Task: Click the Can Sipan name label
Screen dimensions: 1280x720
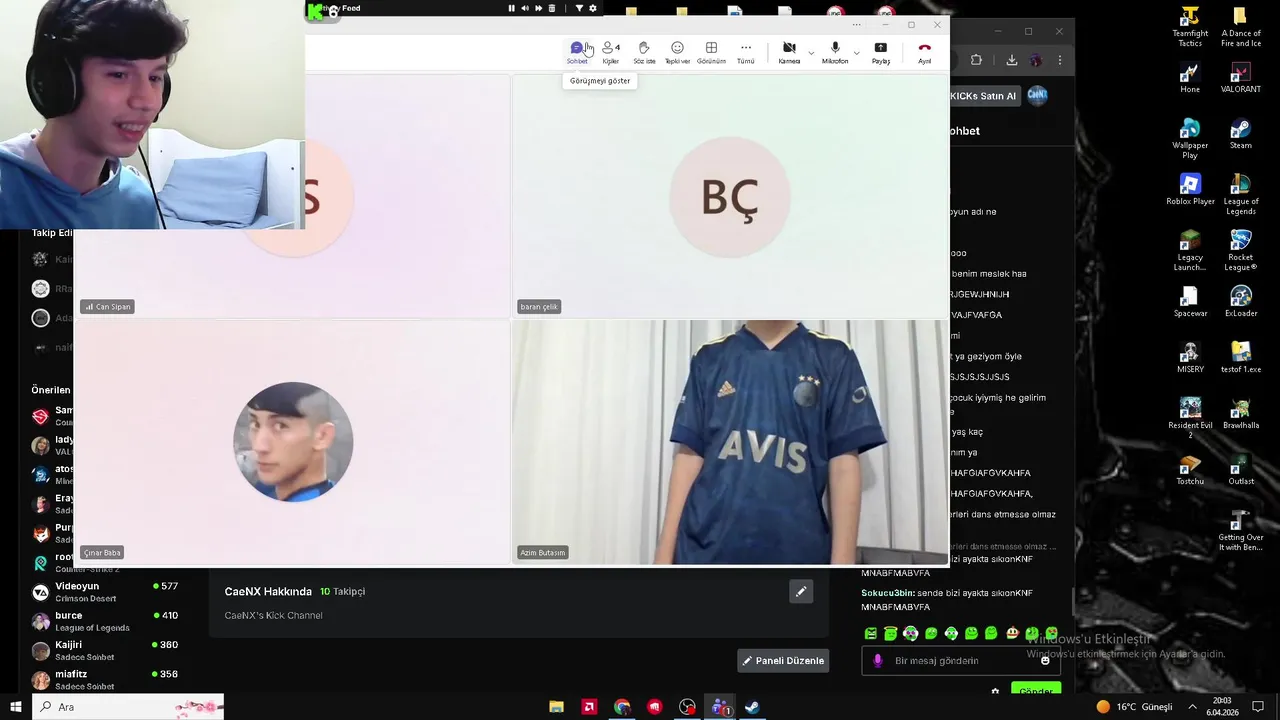Action: pos(108,307)
